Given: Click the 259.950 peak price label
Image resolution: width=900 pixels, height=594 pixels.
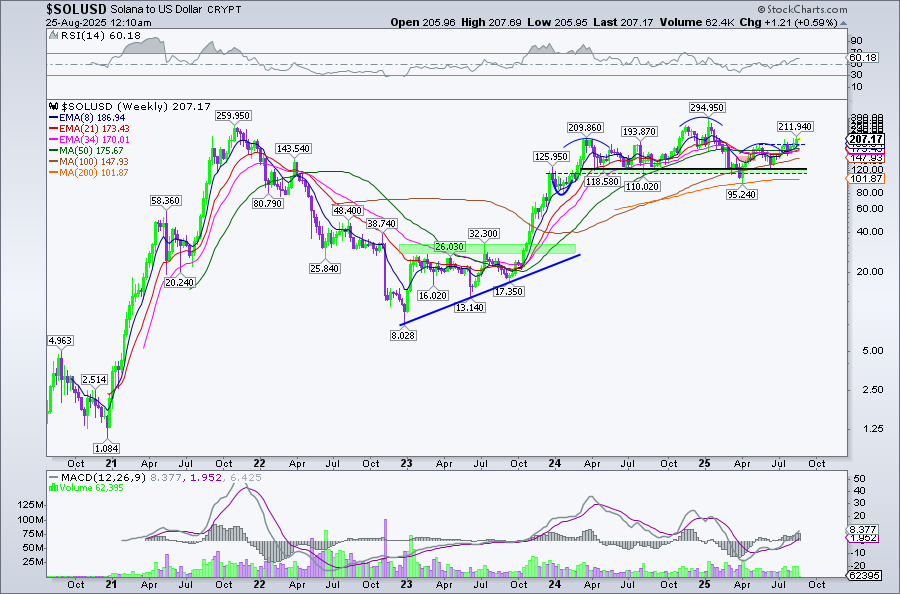Looking at the screenshot, I should (x=233, y=115).
